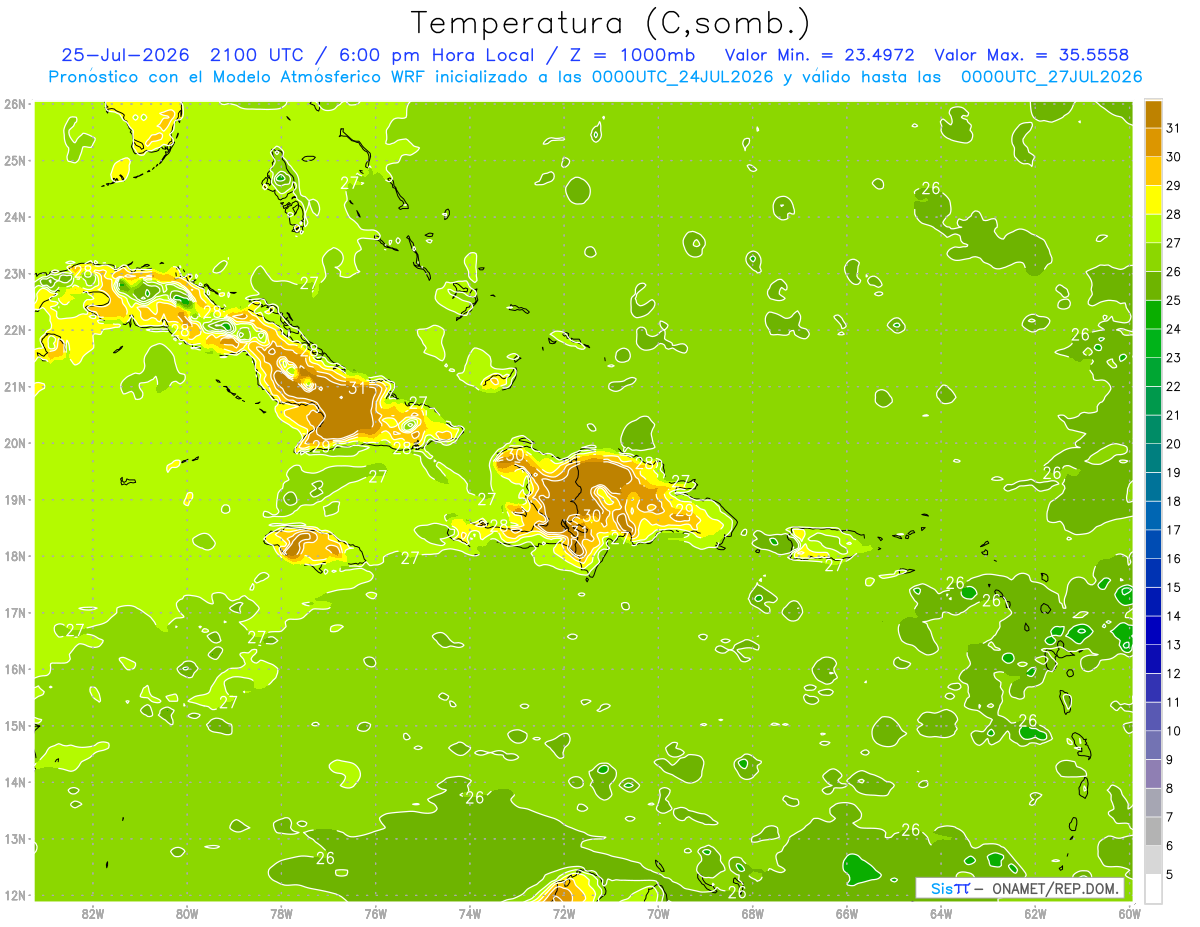
Task: Click the "78W" longitude axis label
Action: [281, 913]
